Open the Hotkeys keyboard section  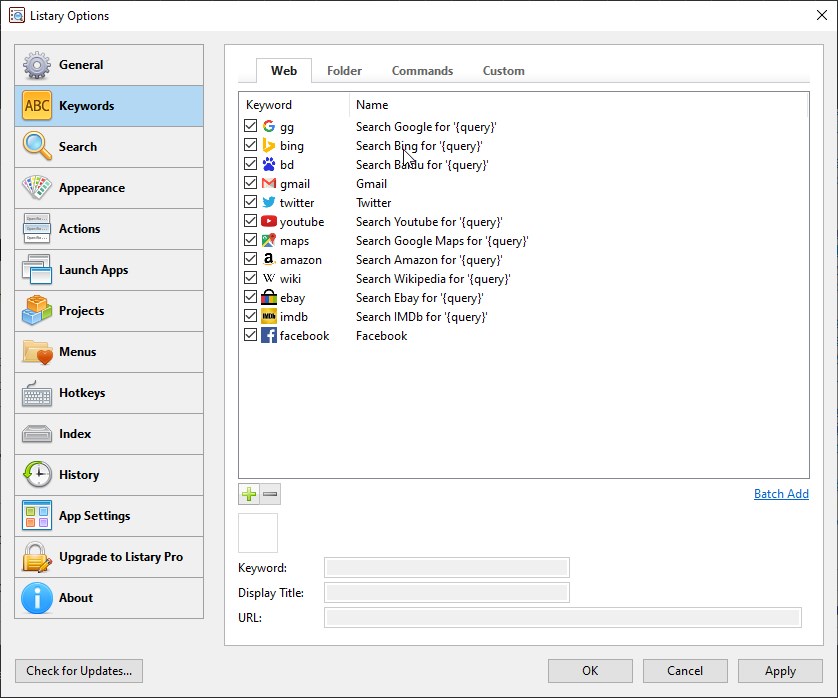pyautogui.click(x=109, y=393)
